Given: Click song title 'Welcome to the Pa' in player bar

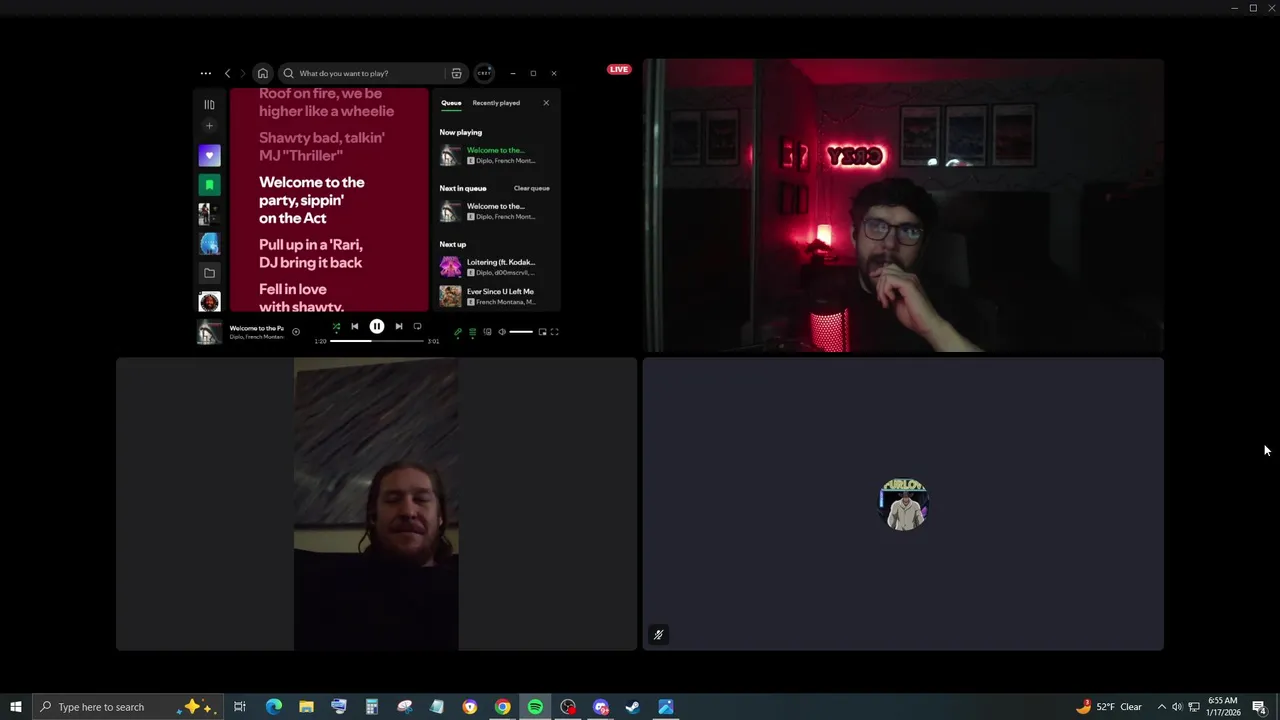Looking at the screenshot, I should 256,328.
